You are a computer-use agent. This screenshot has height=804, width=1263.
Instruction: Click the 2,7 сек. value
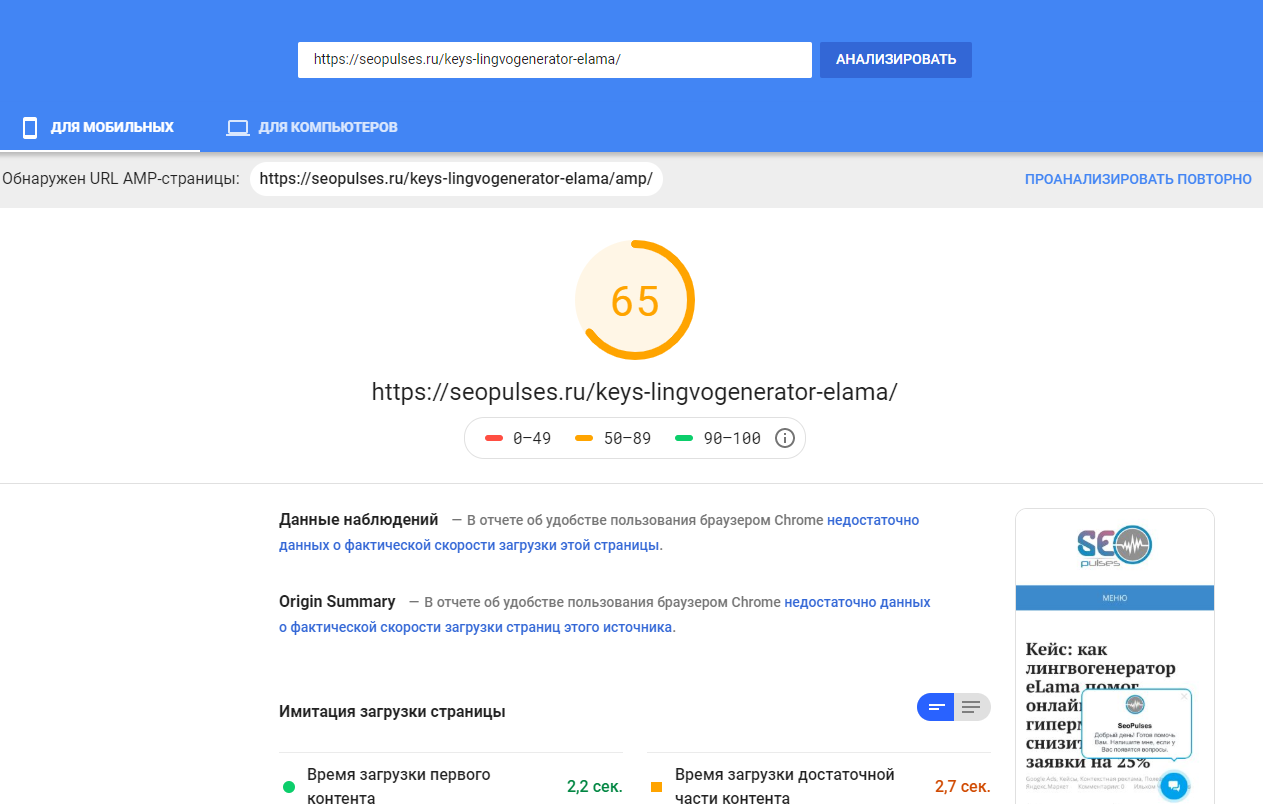coord(963,787)
